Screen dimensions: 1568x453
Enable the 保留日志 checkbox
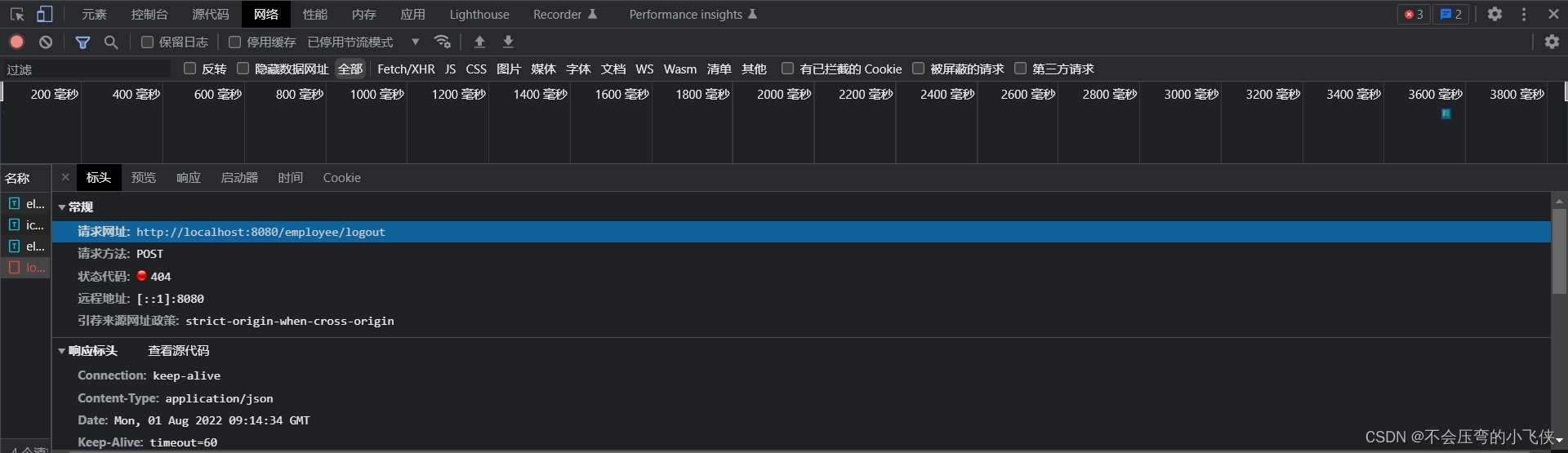pyautogui.click(x=147, y=42)
